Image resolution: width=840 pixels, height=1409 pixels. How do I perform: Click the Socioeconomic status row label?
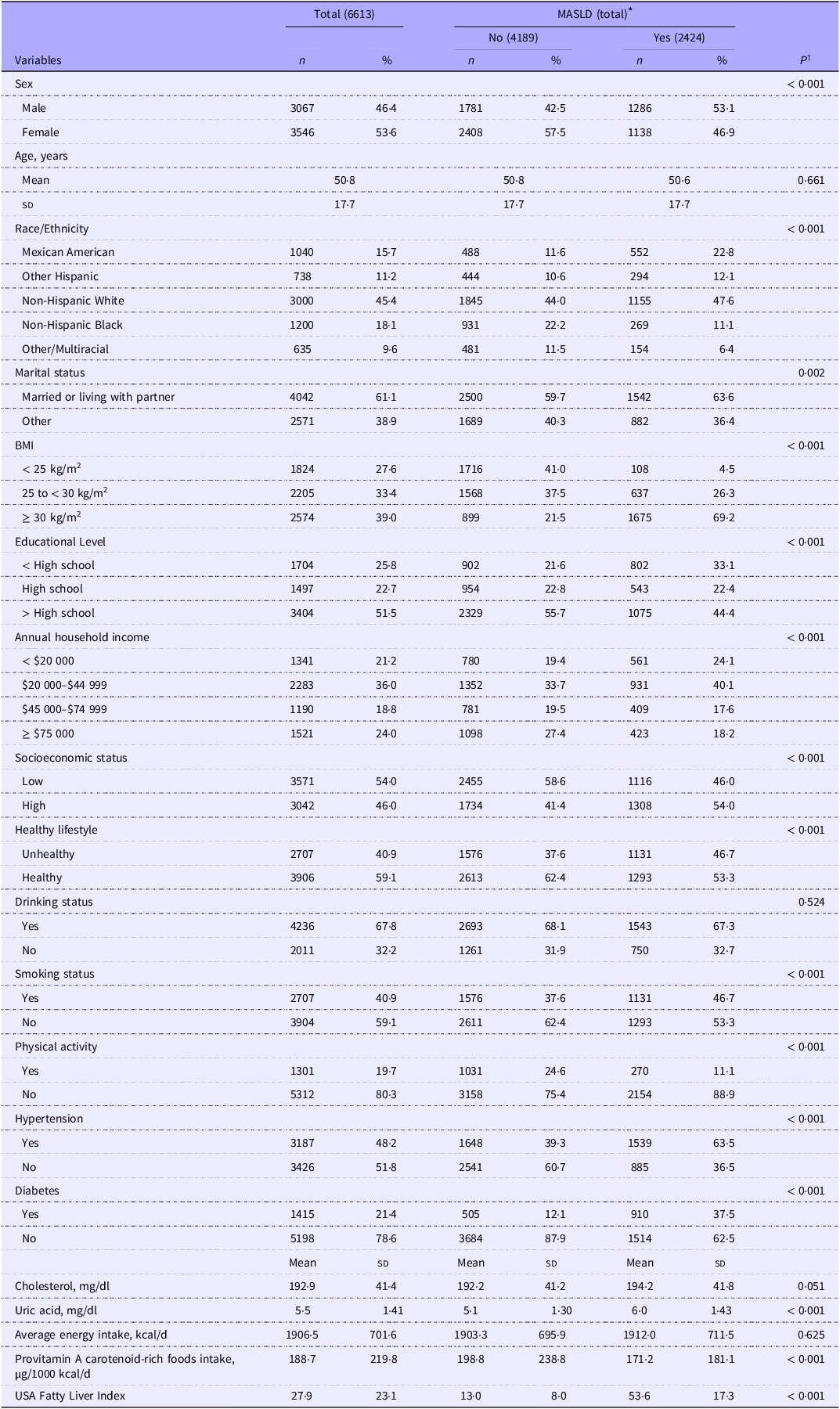tap(70, 758)
